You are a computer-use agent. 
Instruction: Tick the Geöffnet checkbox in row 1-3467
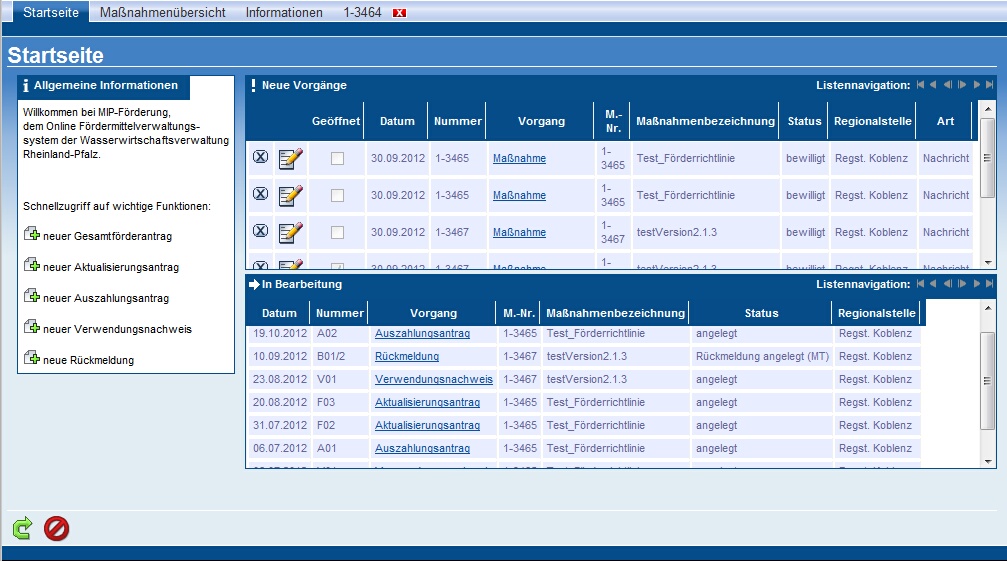pos(337,232)
